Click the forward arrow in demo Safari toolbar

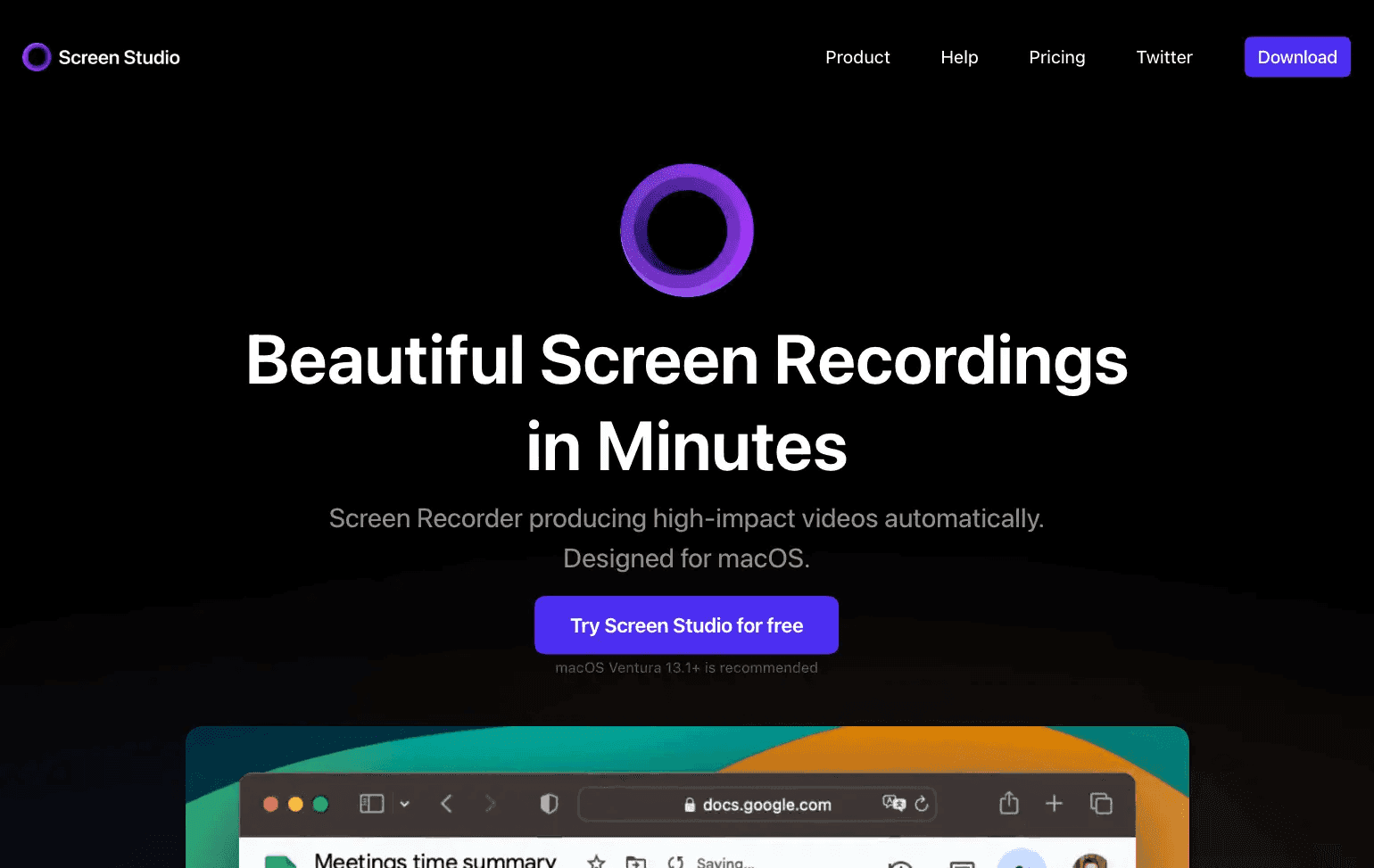click(x=490, y=804)
